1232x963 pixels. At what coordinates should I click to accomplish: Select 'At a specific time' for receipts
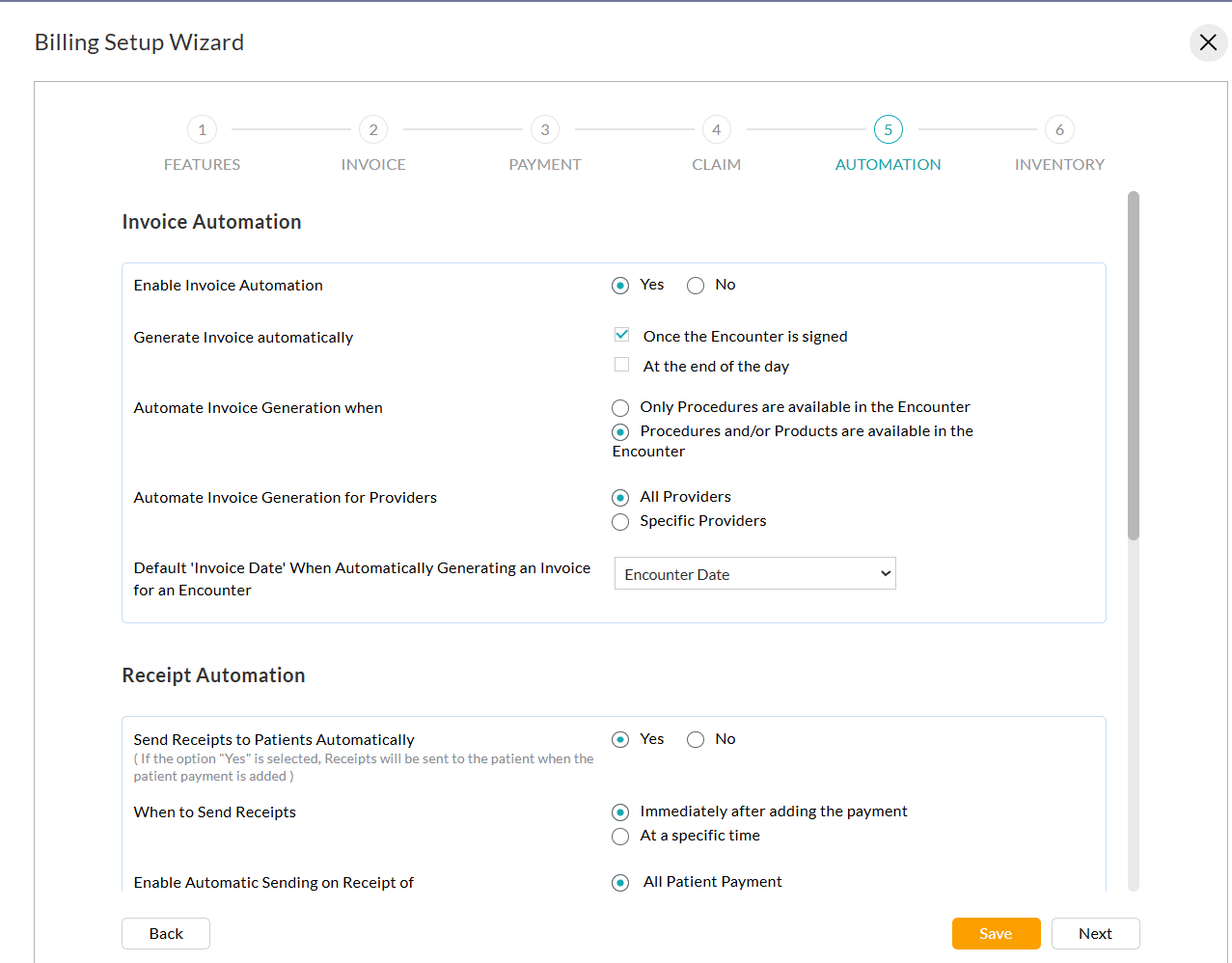pyautogui.click(x=620, y=836)
